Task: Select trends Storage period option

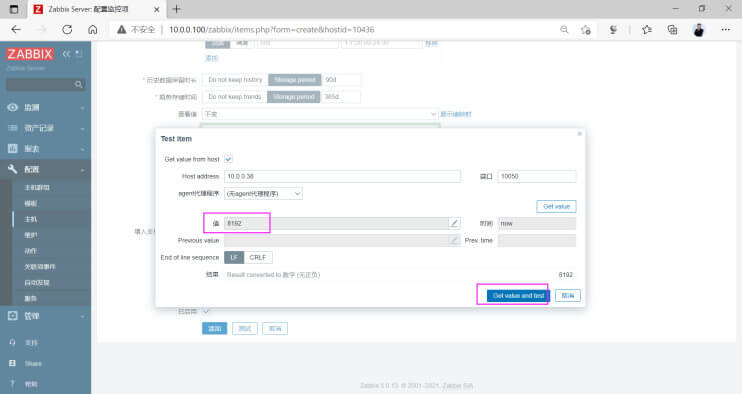Action: coord(293,97)
